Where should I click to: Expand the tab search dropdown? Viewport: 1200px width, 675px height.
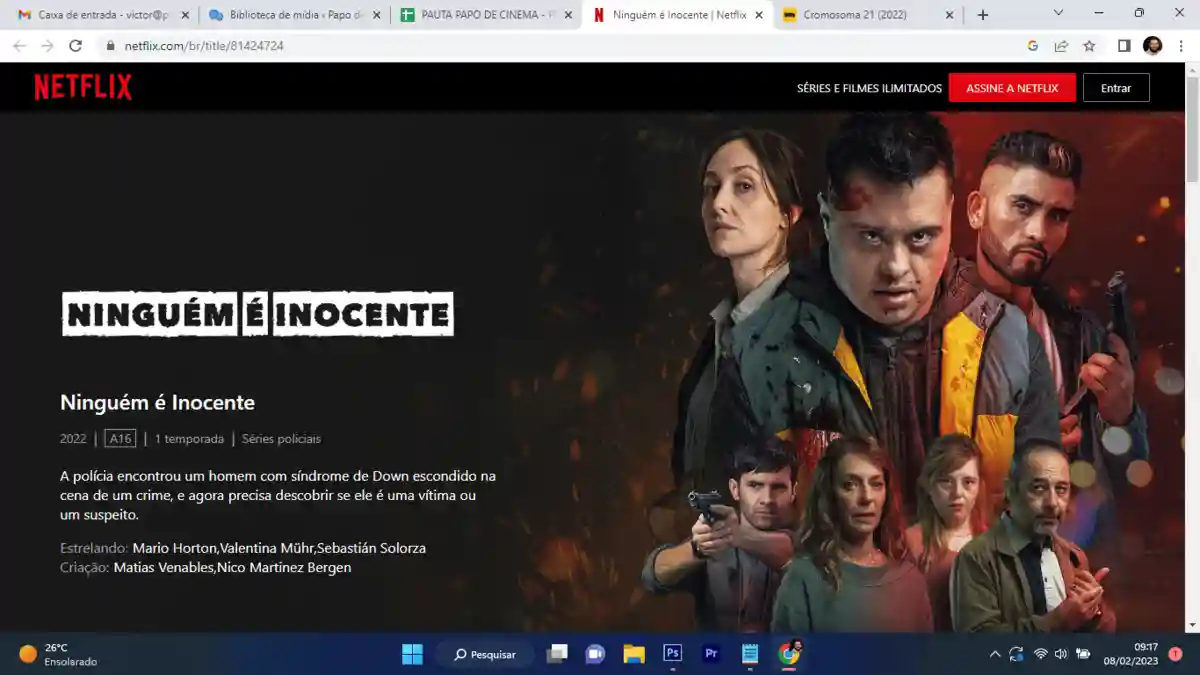pyautogui.click(x=1060, y=13)
